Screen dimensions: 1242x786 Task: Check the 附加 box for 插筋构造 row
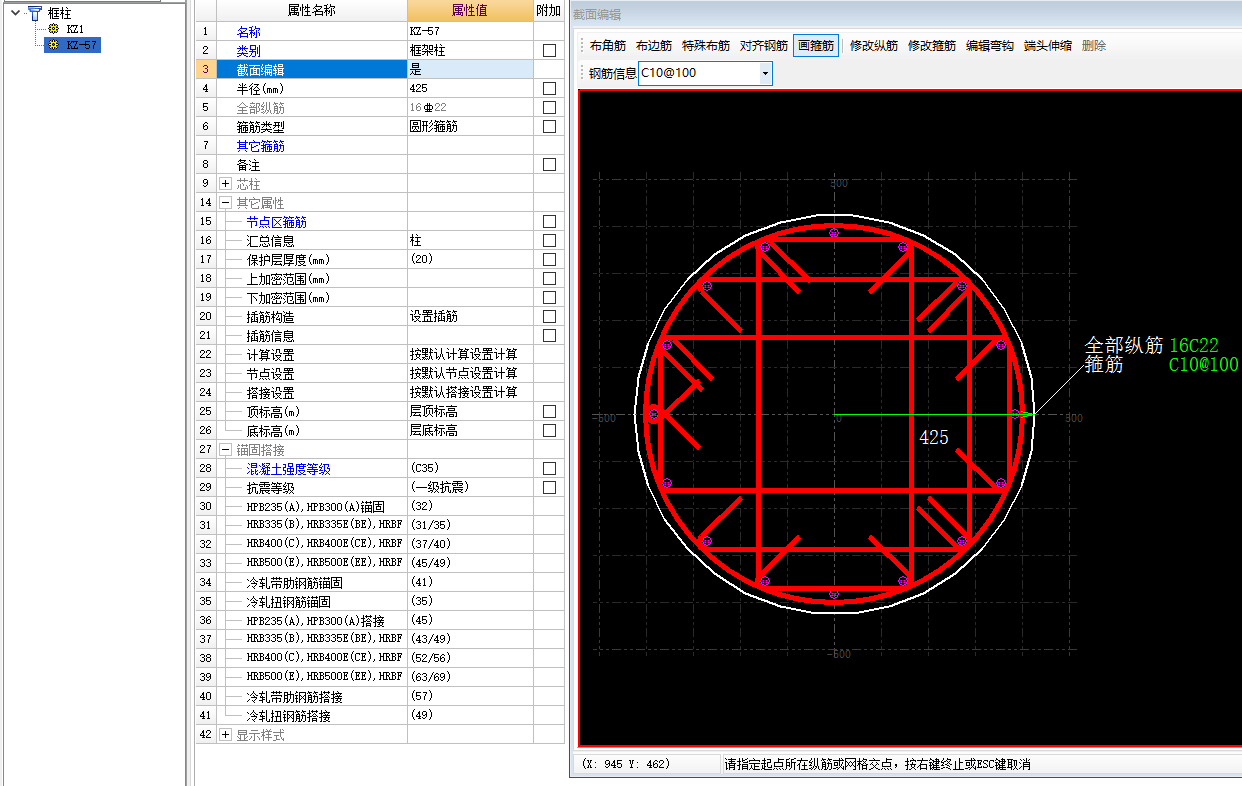[x=549, y=316]
